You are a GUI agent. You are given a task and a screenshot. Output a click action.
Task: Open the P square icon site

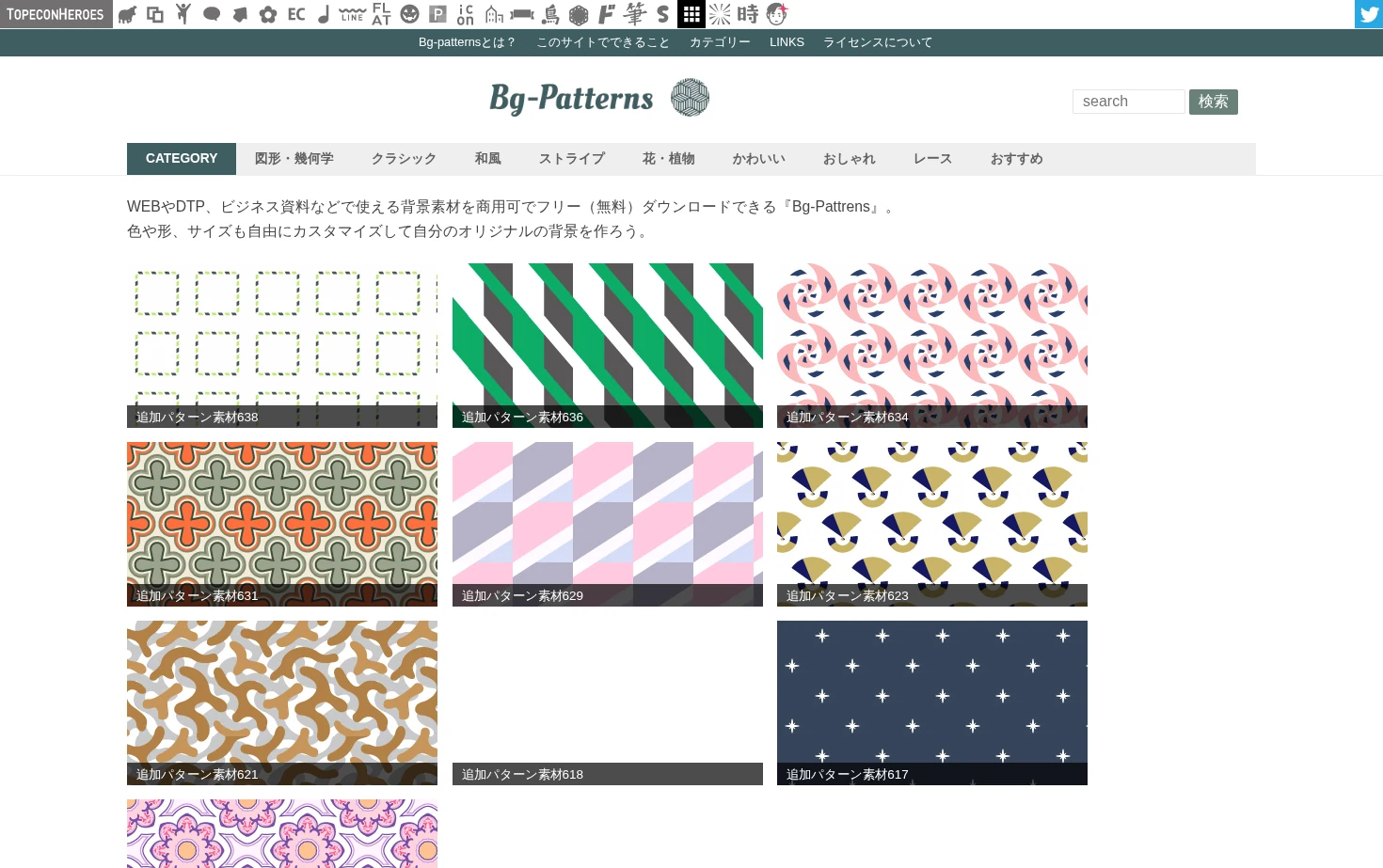point(437,14)
